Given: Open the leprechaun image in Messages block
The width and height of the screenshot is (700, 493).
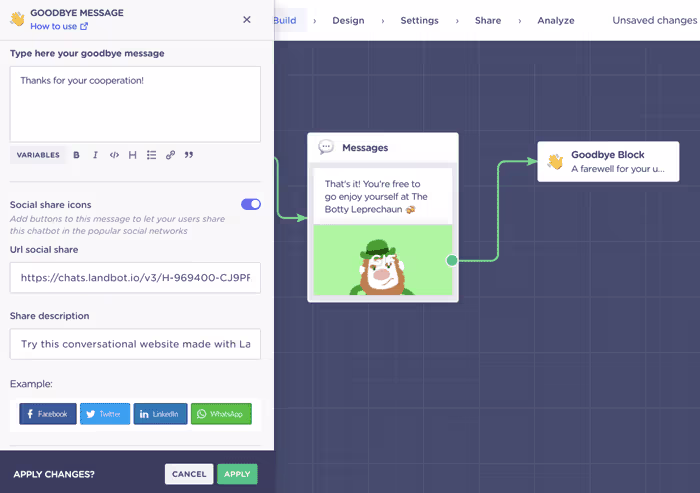Looking at the screenshot, I should (x=383, y=260).
